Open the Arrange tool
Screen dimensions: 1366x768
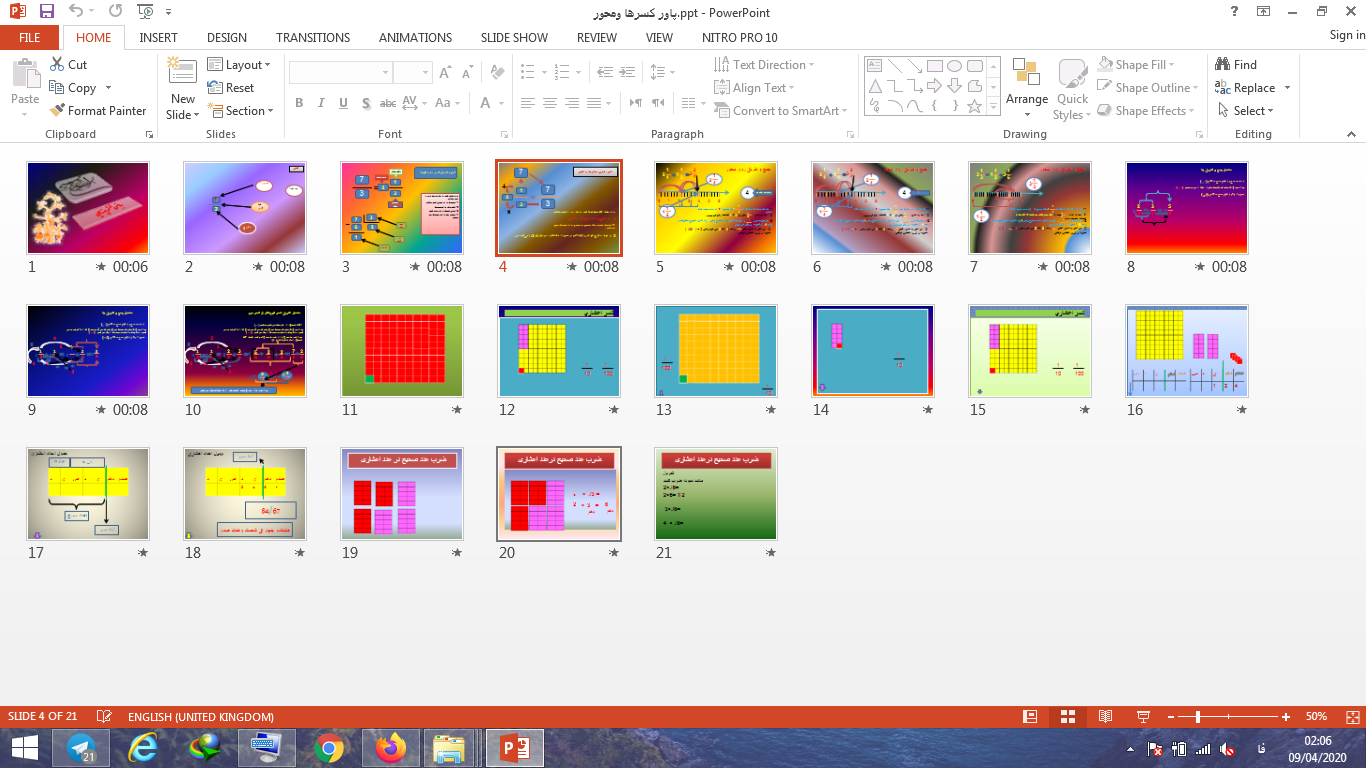(x=1026, y=85)
